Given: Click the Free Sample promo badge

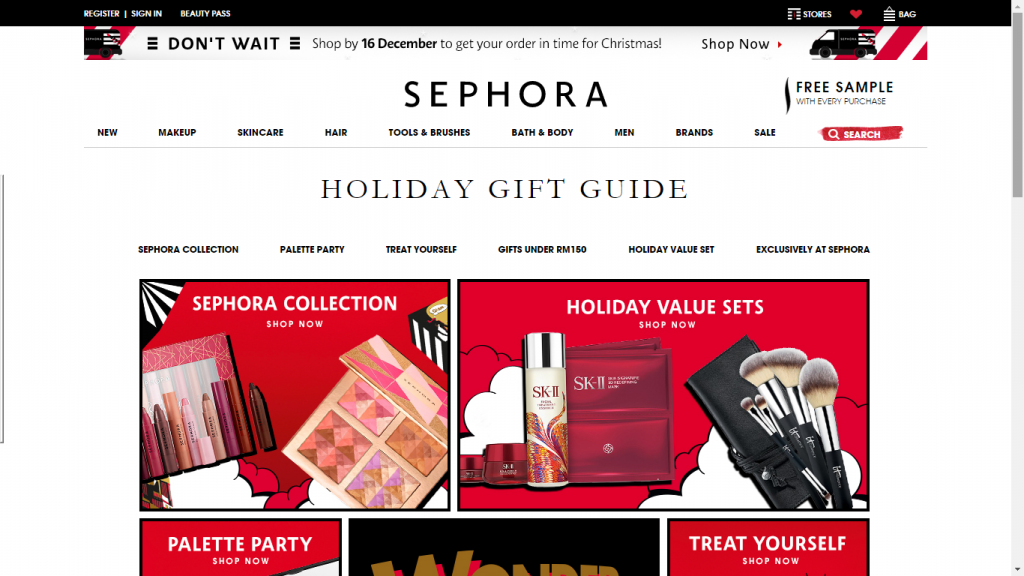Looking at the screenshot, I should click(839, 94).
